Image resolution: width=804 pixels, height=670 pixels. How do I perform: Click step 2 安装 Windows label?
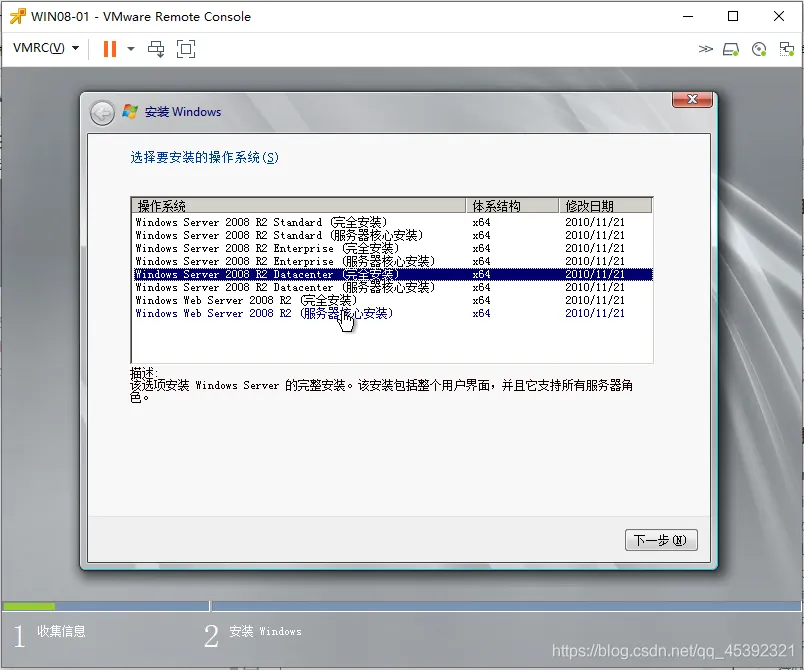click(x=265, y=632)
